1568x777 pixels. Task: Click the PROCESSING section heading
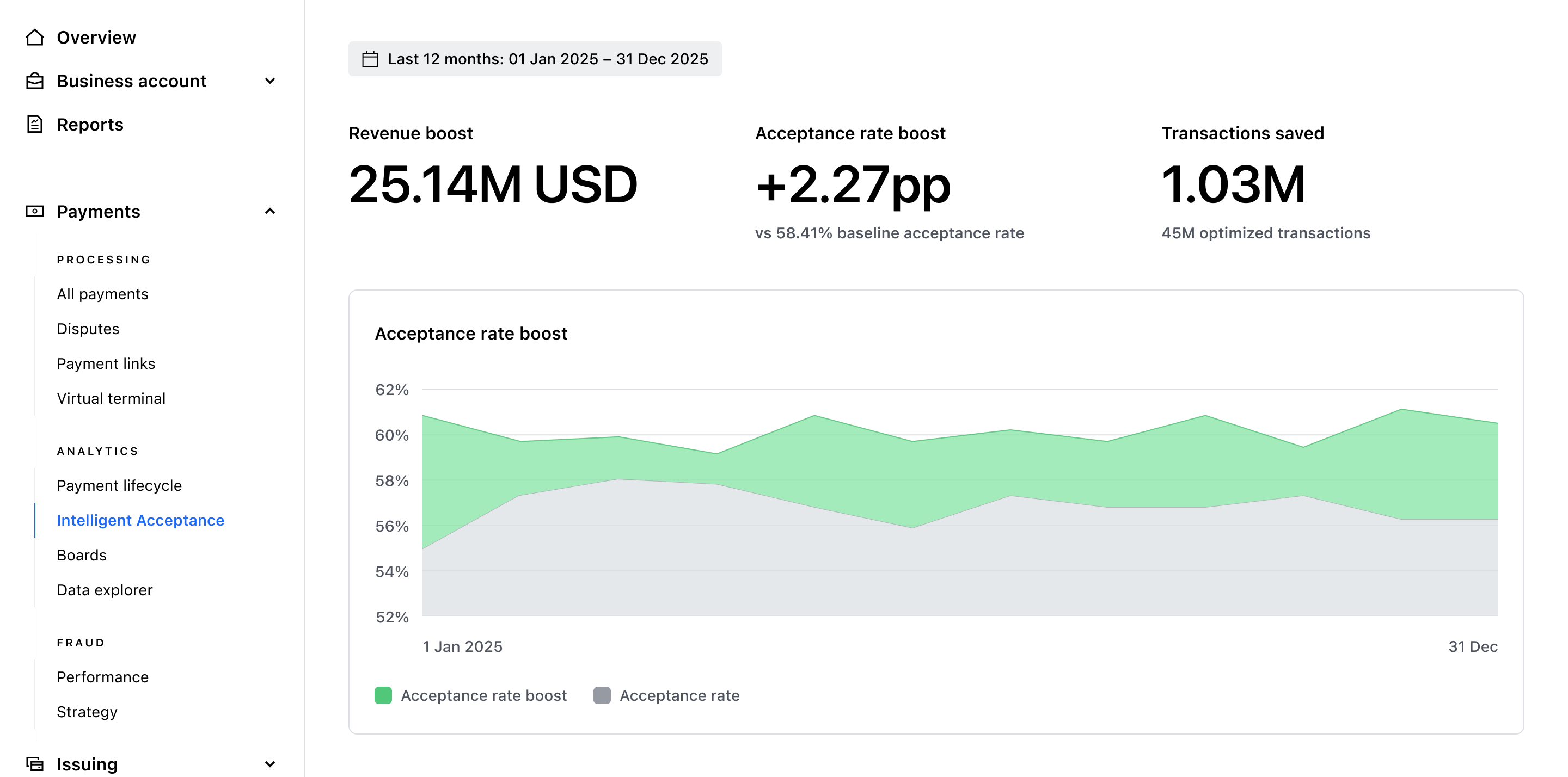[x=104, y=260]
